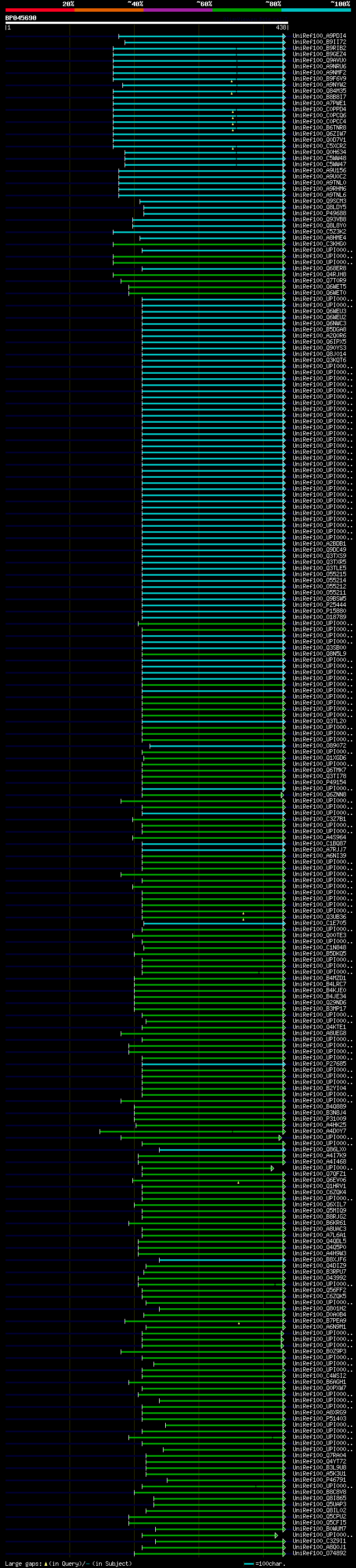Open hit UniRef100_P51403
Screen dimensions: 356x1568
pyautogui.click(x=319, y=1418)
